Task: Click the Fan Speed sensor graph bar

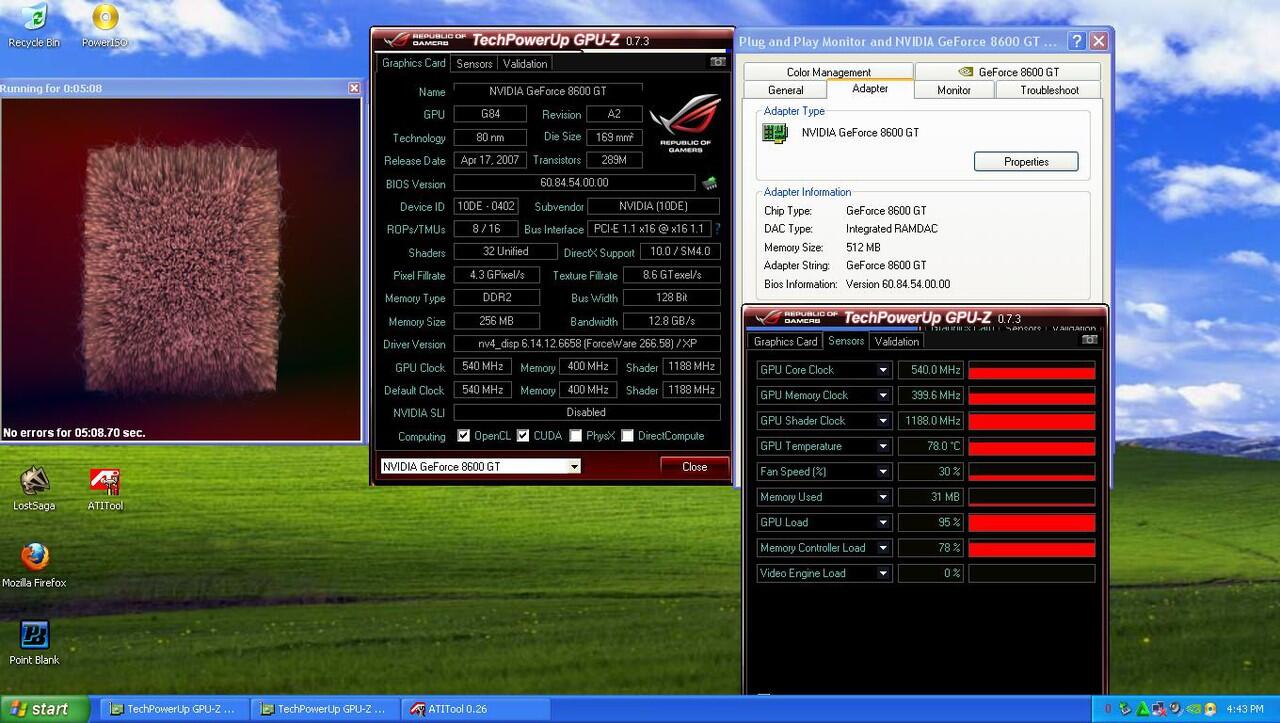Action: coord(1031,472)
